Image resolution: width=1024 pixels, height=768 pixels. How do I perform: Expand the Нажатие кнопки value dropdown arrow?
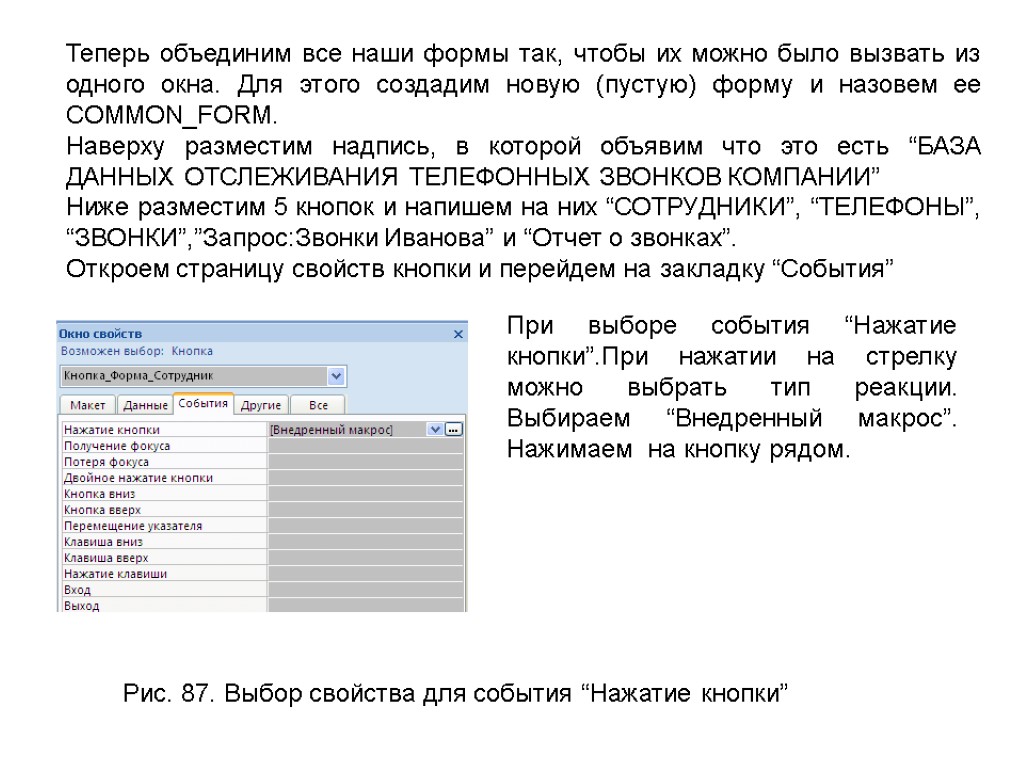[435, 430]
